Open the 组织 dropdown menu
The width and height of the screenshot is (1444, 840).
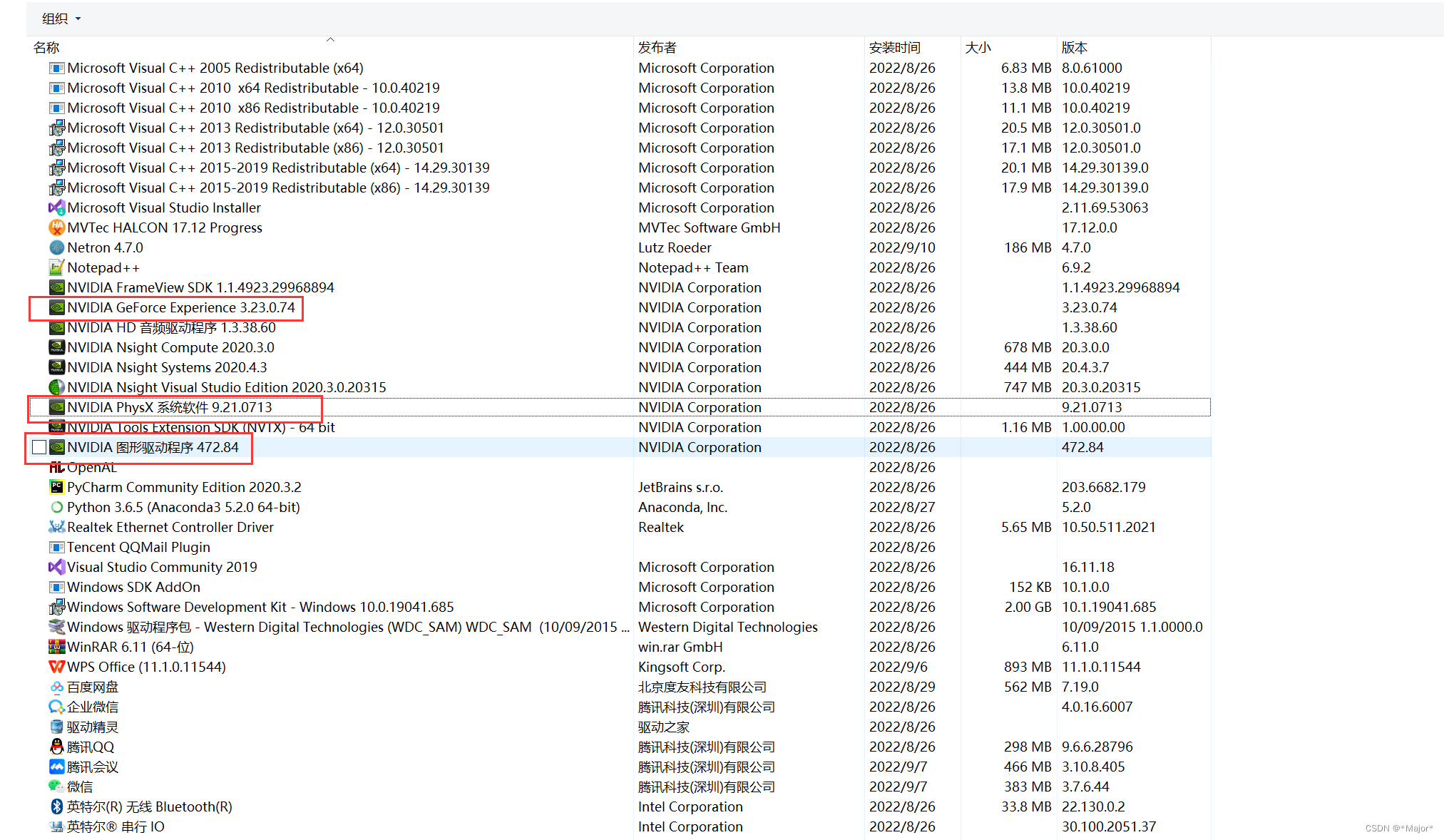[61, 19]
